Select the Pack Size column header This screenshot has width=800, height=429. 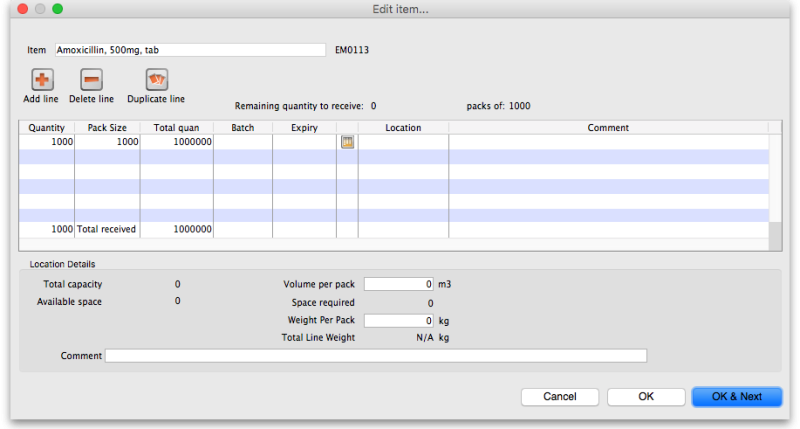(x=107, y=128)
